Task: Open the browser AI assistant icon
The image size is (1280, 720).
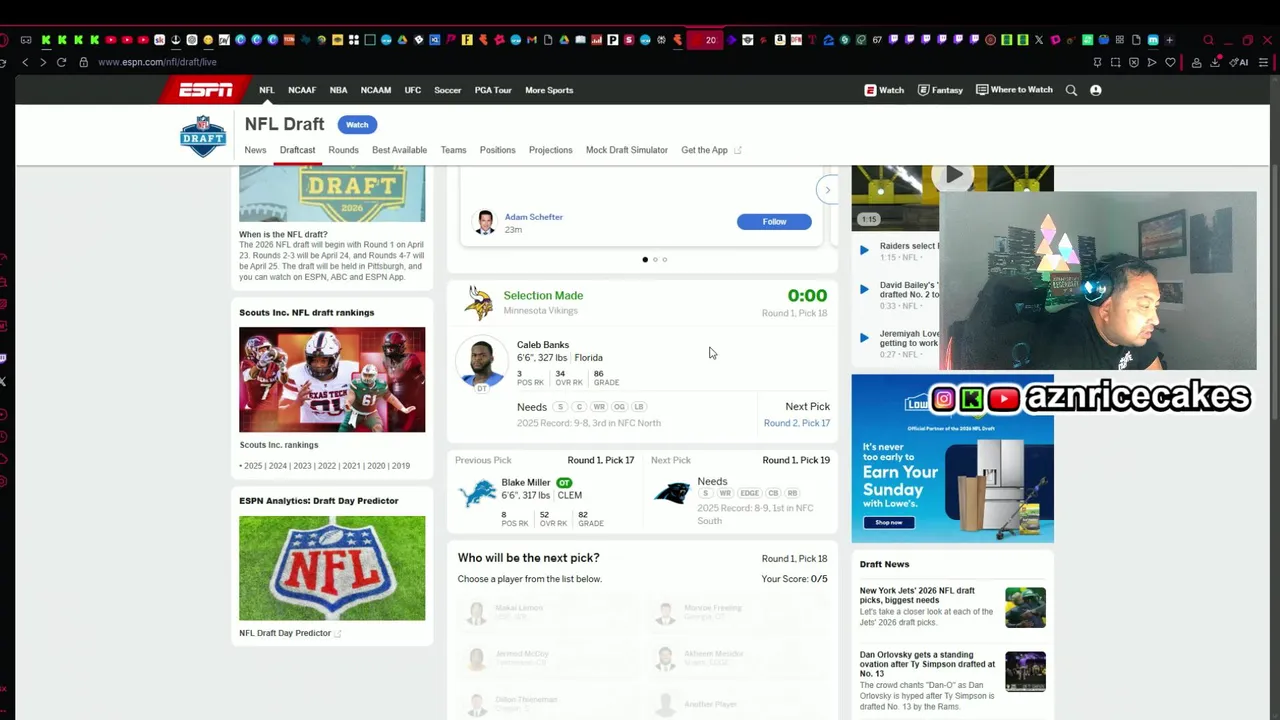Action: pyautogui.click(x=1238, y=62)
